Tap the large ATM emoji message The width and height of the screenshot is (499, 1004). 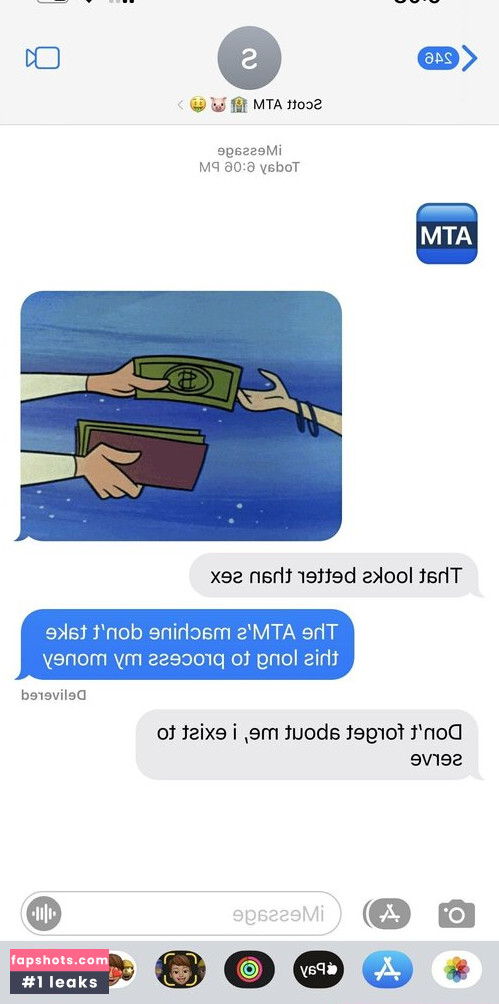tap(447, 234)
